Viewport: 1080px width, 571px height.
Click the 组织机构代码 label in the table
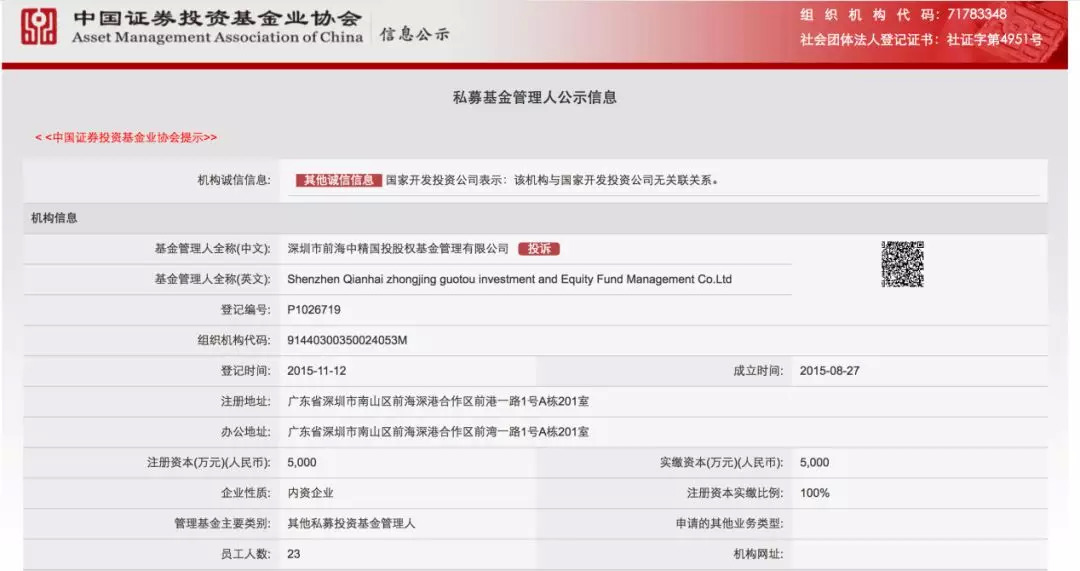[x=233, y=340]
